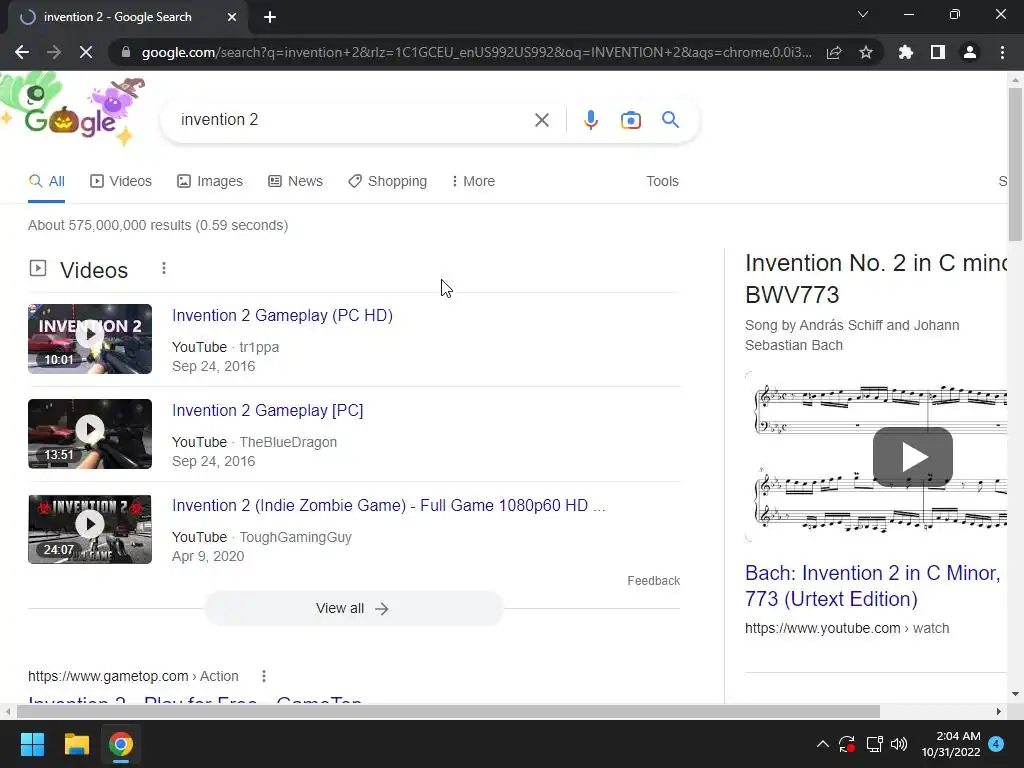Search by image camera icon
The width and height of the screenshot is (1024, 768).
[630, 120]
